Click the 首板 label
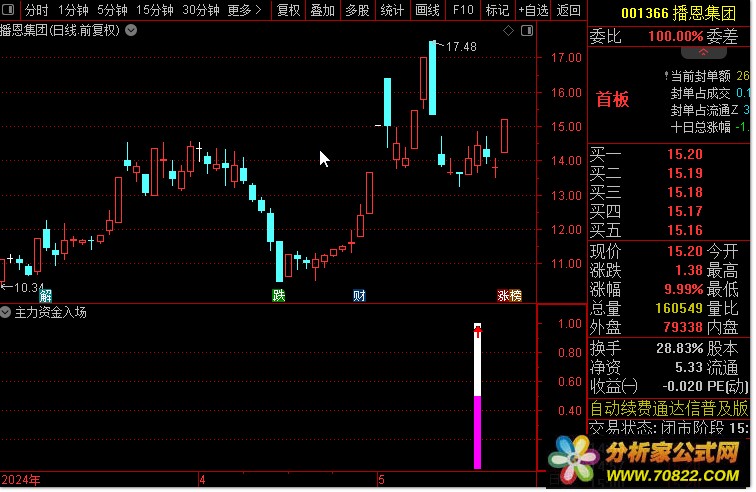 (x=613, y=99)
